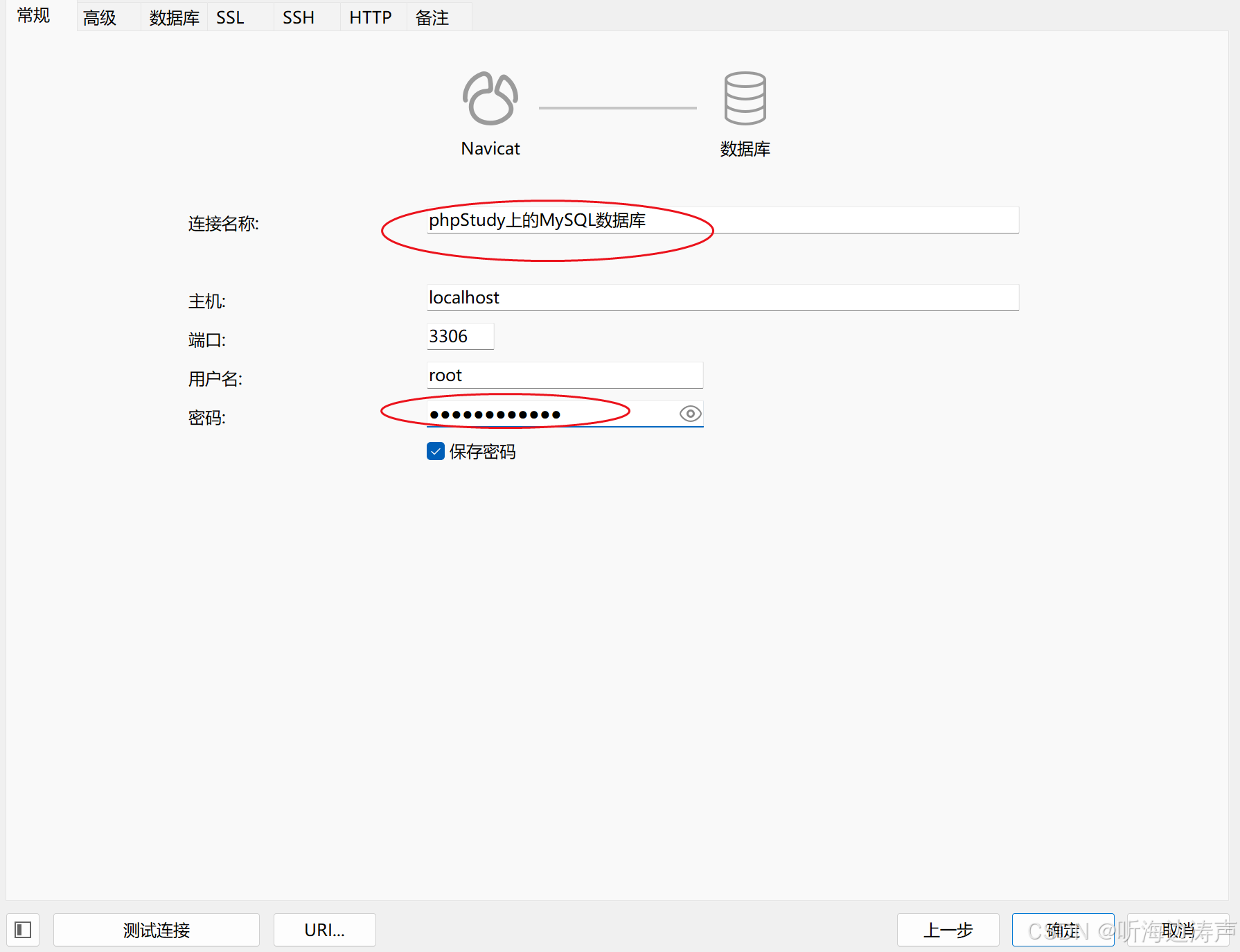This screenshot has height=952, width=1240.
Task: Click the Navicat logo icon
Action: [x=490, y=98]
